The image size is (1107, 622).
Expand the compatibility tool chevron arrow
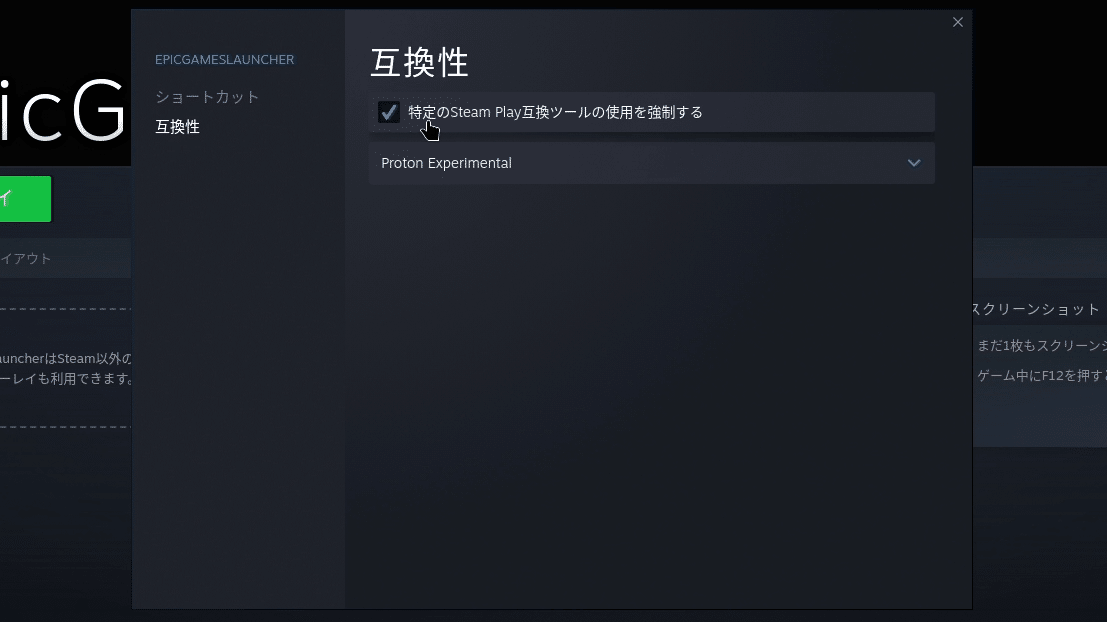pyautogui.click(x=914, y=163)
